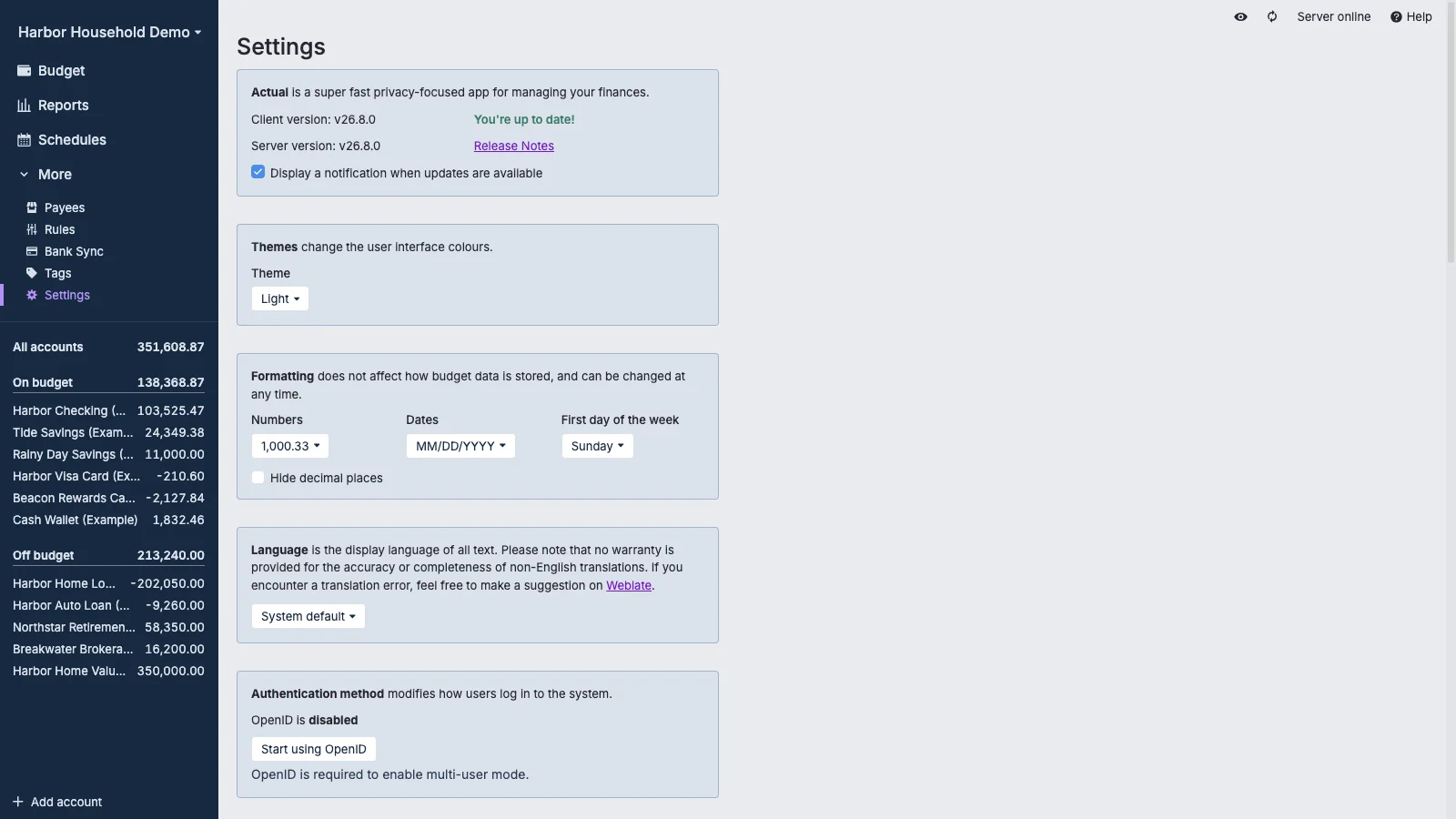Click the Budget wallet icon in sidebar
The height and width of the screenshot is (819, 1456).
[25, 71]
